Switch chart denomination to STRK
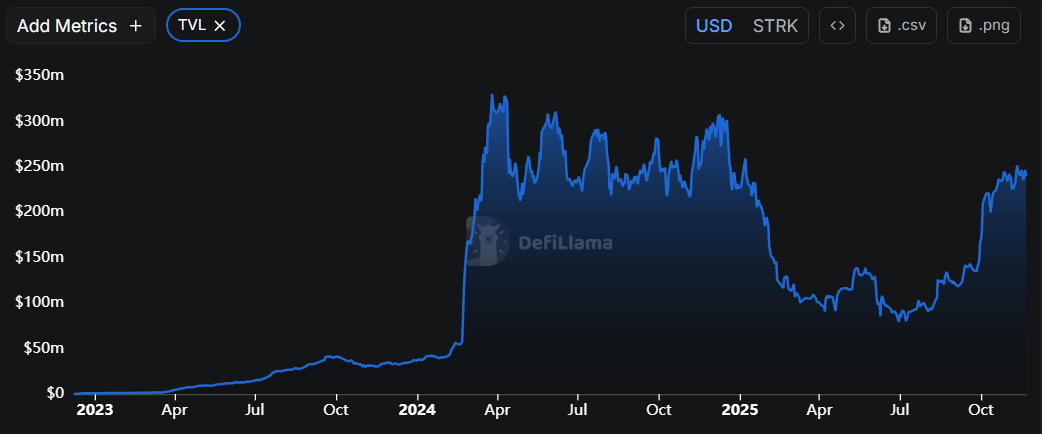Screen dimensions: 1042x434 [775, 26]
